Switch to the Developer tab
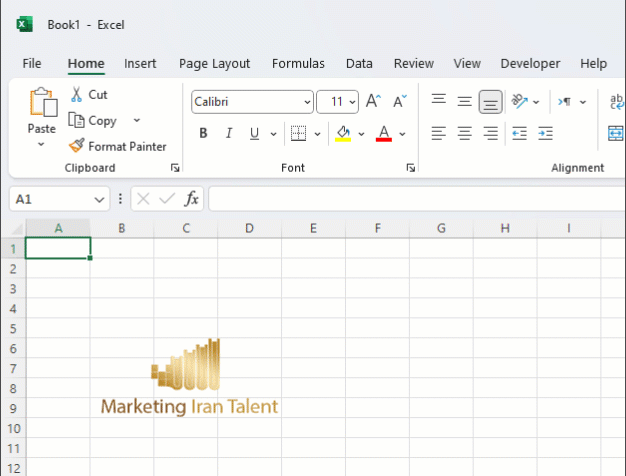The height and width of the screenshot is (476, 626). coord(530,63)
